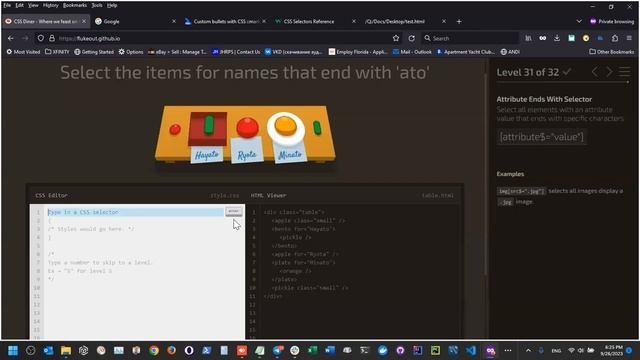
Task: Close the CSS Diner tab
Action: pos(84,21)
